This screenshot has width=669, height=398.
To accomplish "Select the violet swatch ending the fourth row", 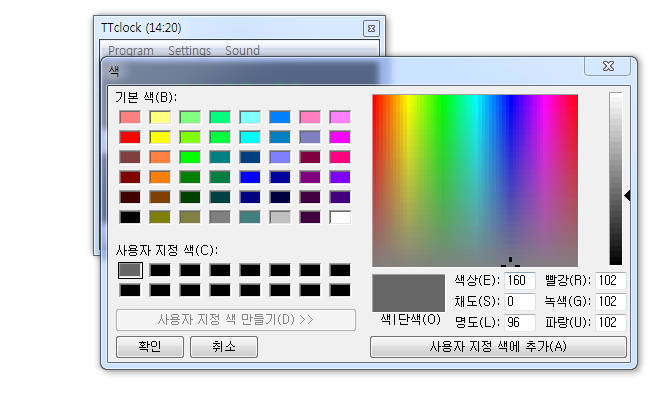I will tap(340, 177).
